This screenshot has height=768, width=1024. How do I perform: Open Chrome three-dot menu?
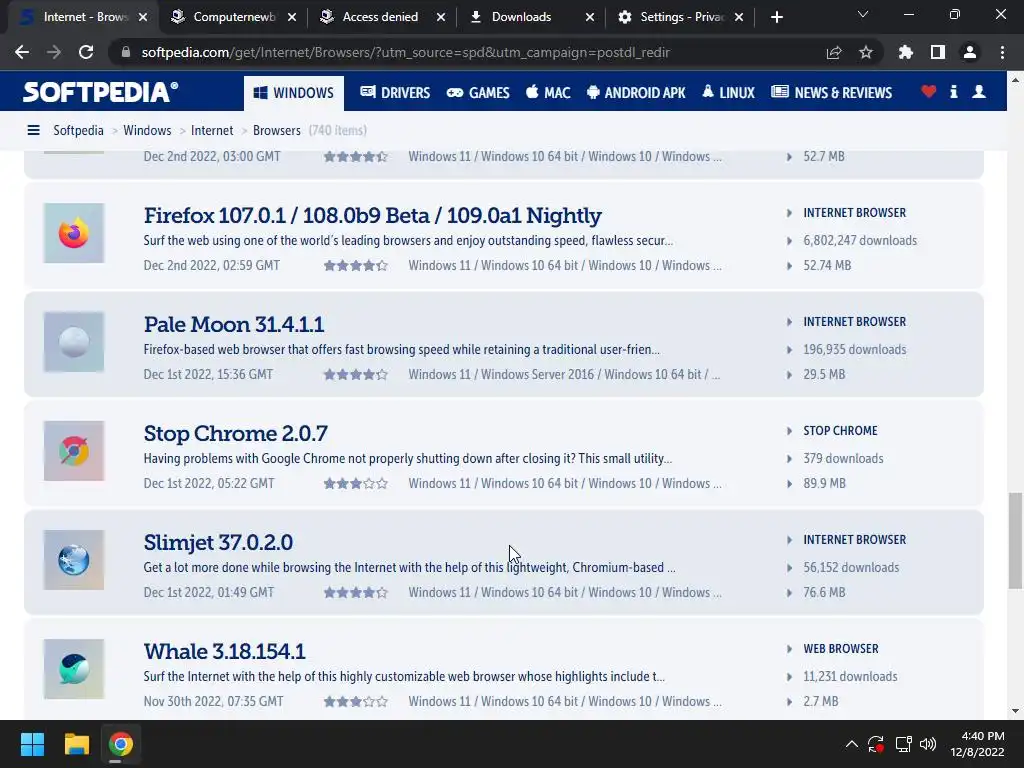click(1002, 52)
